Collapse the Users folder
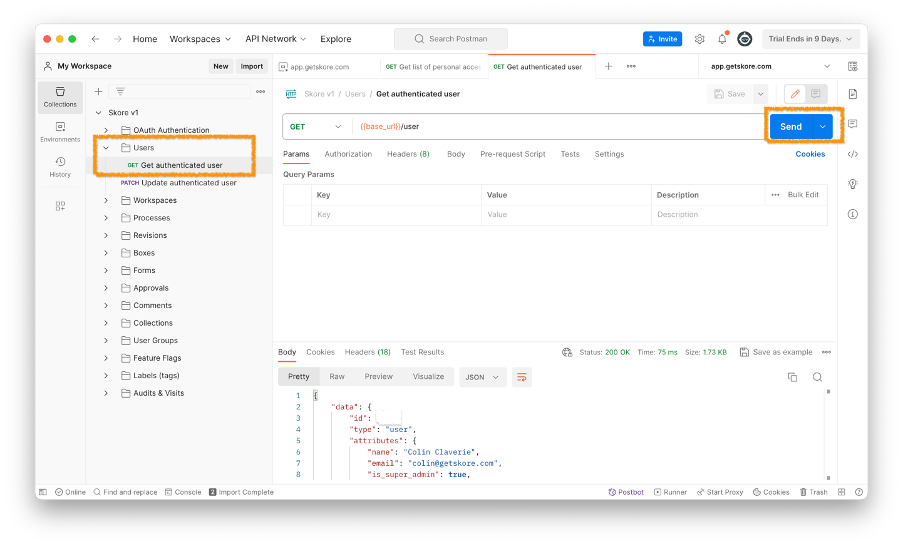This screenshot has width=904, height=546. tap(106, 148)
